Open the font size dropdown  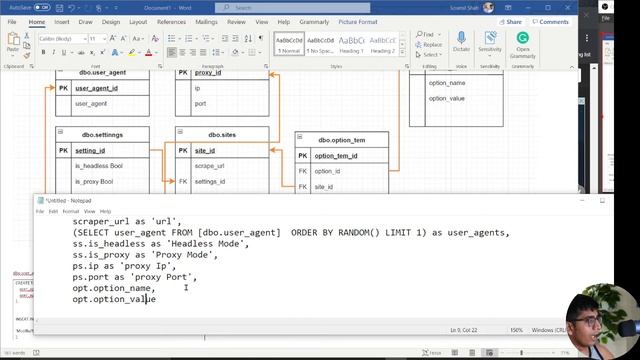pyautogui.click(x=104, y=39)
